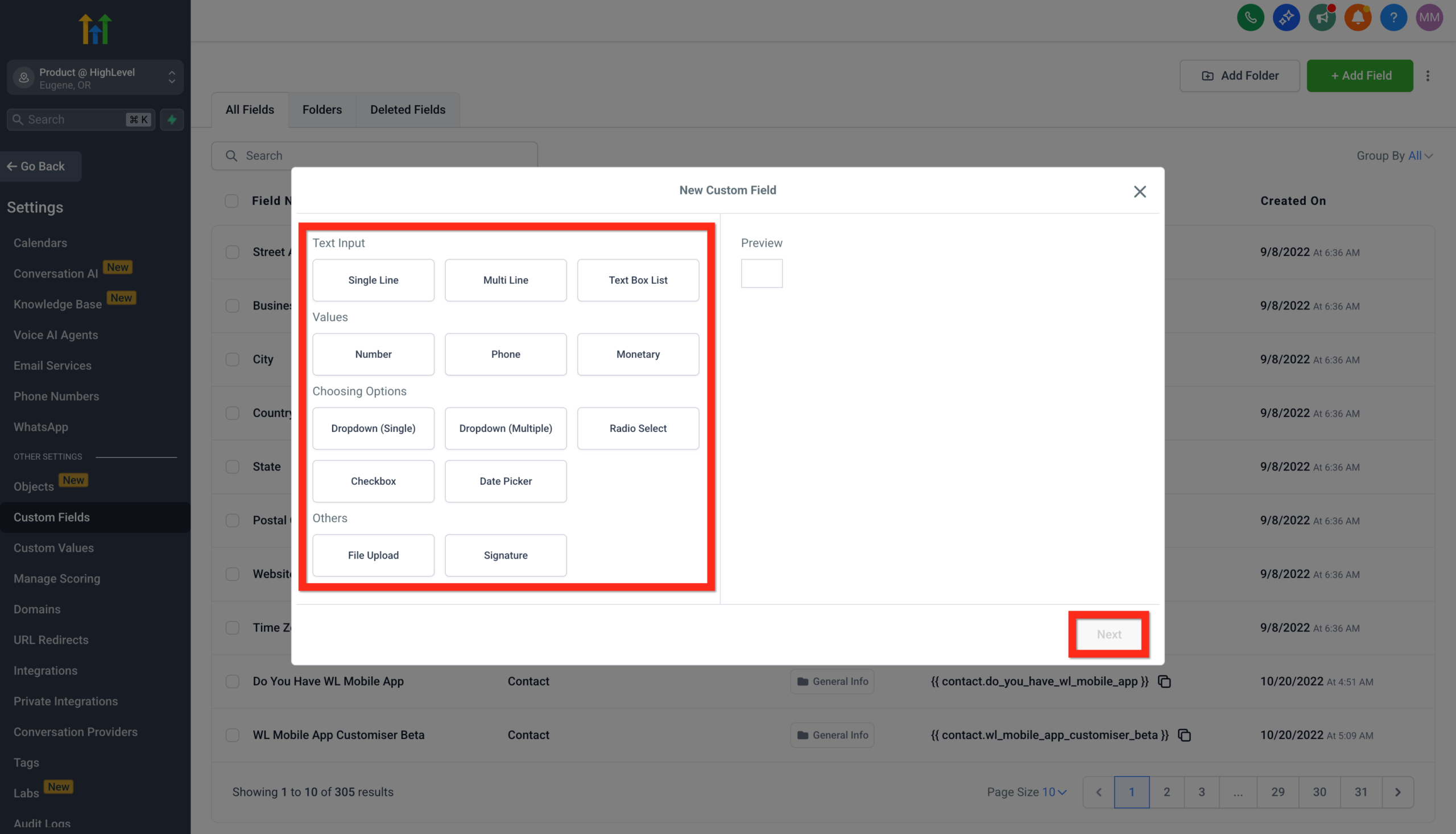
Task: Check the WL Mobile App Customiser Beta checkbox
Action: 233,735
